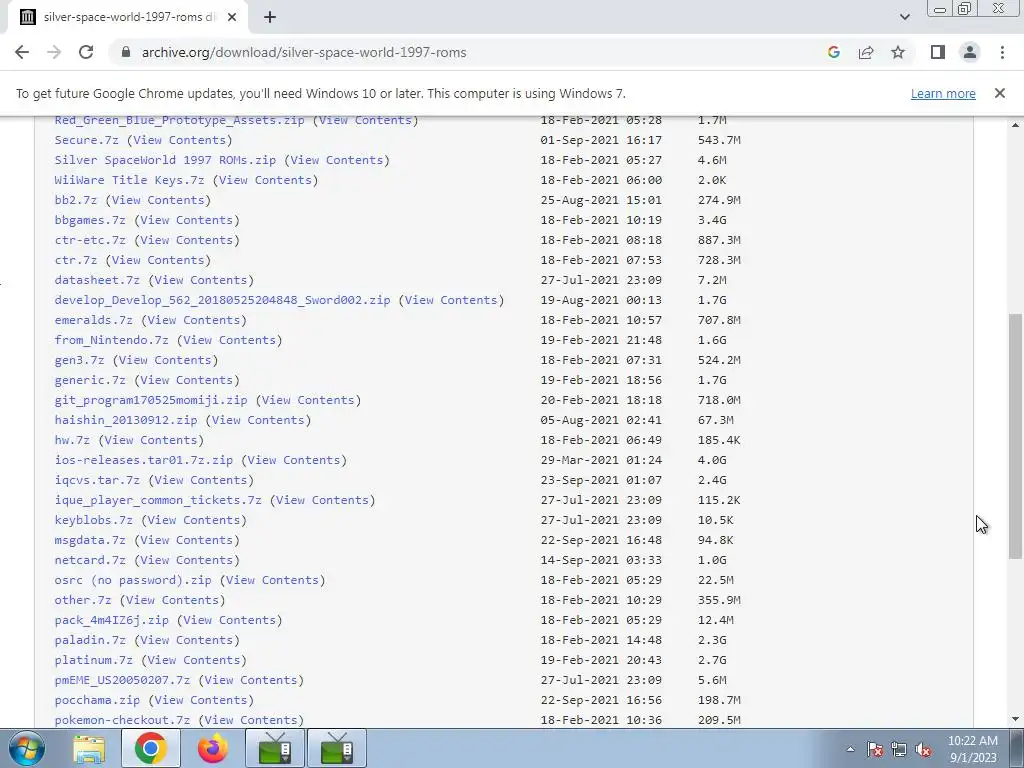Open Google search side icon in address bar

coord(833,52)
